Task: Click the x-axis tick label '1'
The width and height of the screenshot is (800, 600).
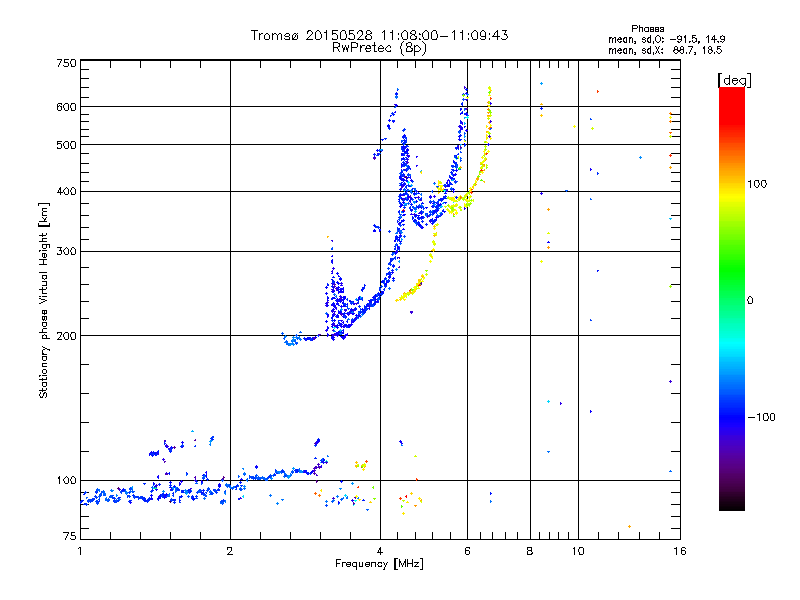Action: pyautogui.click(x=80, y=551)
